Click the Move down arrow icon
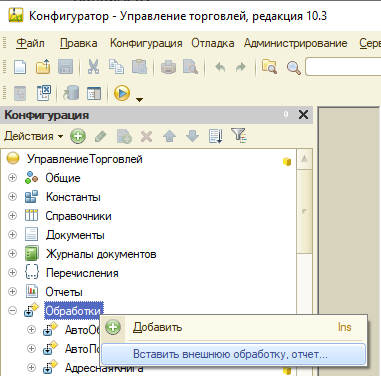 [193, 136]
